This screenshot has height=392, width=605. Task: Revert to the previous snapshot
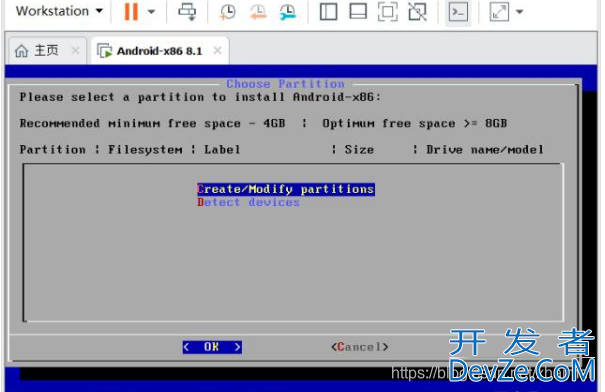coord(257,12)
